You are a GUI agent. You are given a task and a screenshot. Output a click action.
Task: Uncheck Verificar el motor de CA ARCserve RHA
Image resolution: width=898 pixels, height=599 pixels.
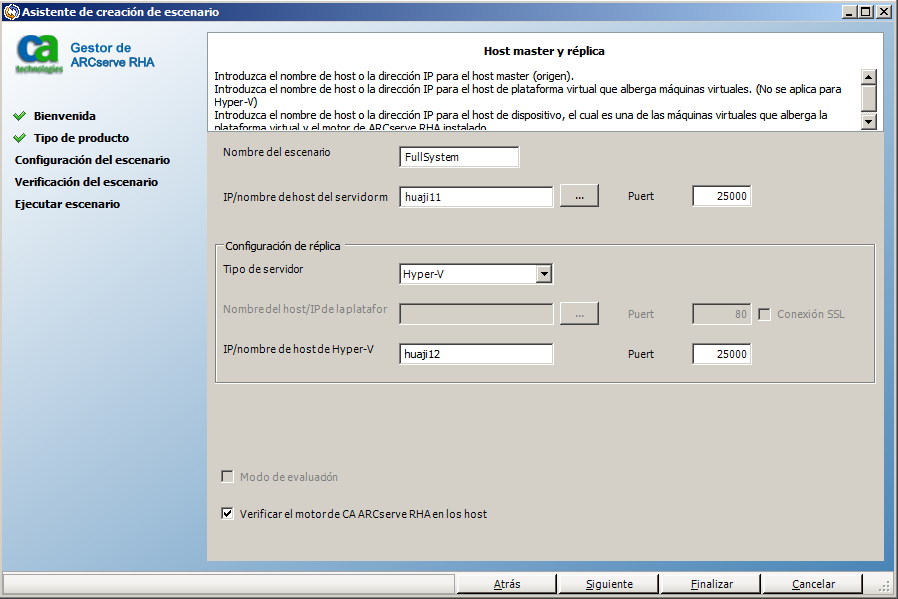(227, 513)
